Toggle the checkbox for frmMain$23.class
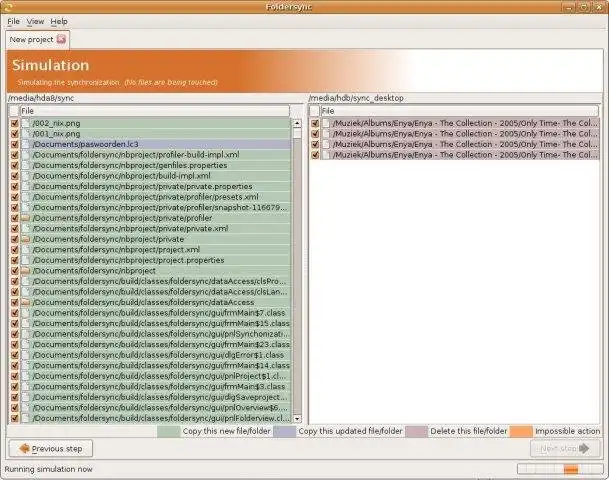Screen dimensions: 609x480 point(14,345)
